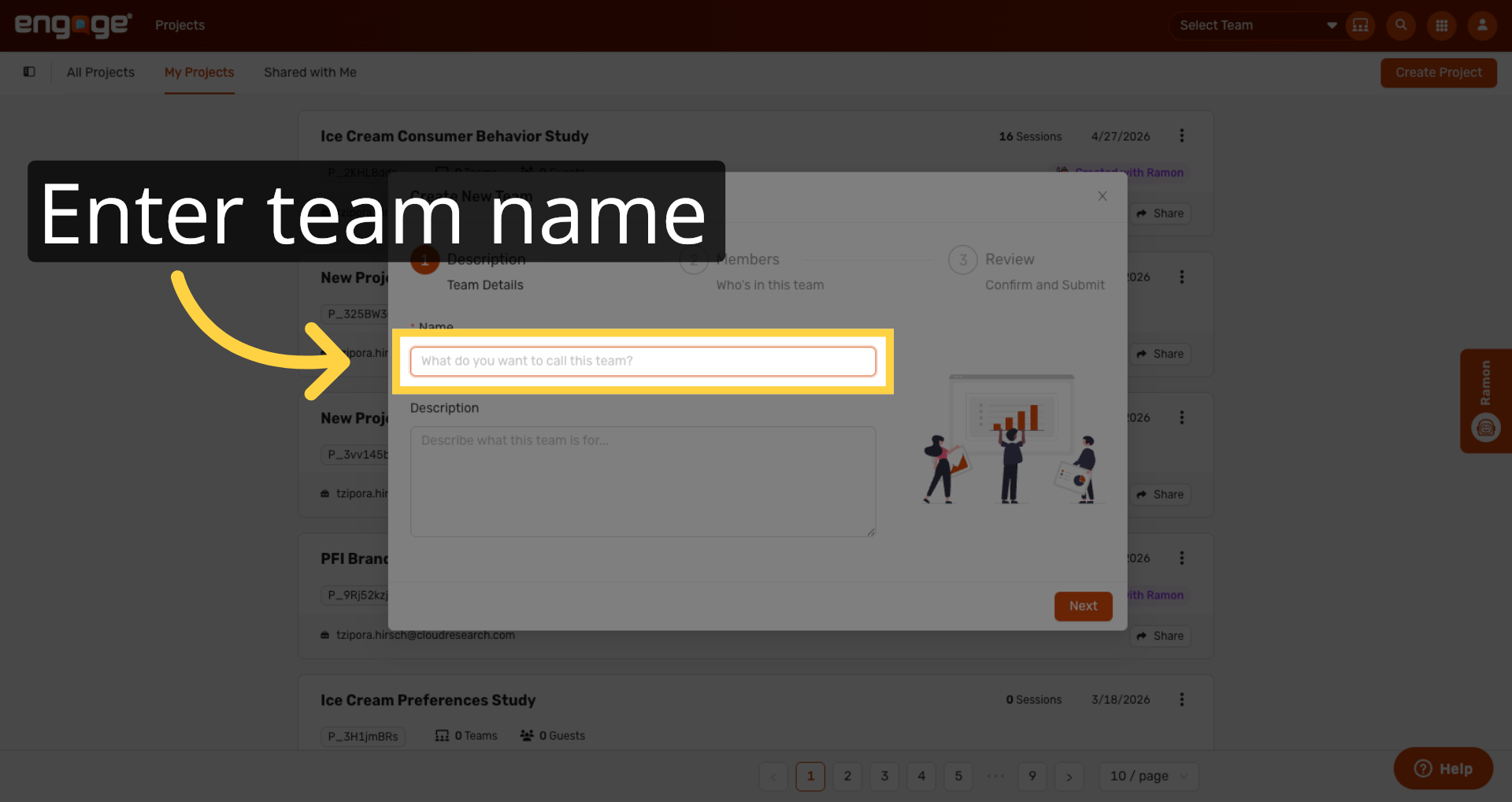This screenshot has height=802, width=1512.
Task: Open the Select Team dropdown
Action: coord(1257,25)
